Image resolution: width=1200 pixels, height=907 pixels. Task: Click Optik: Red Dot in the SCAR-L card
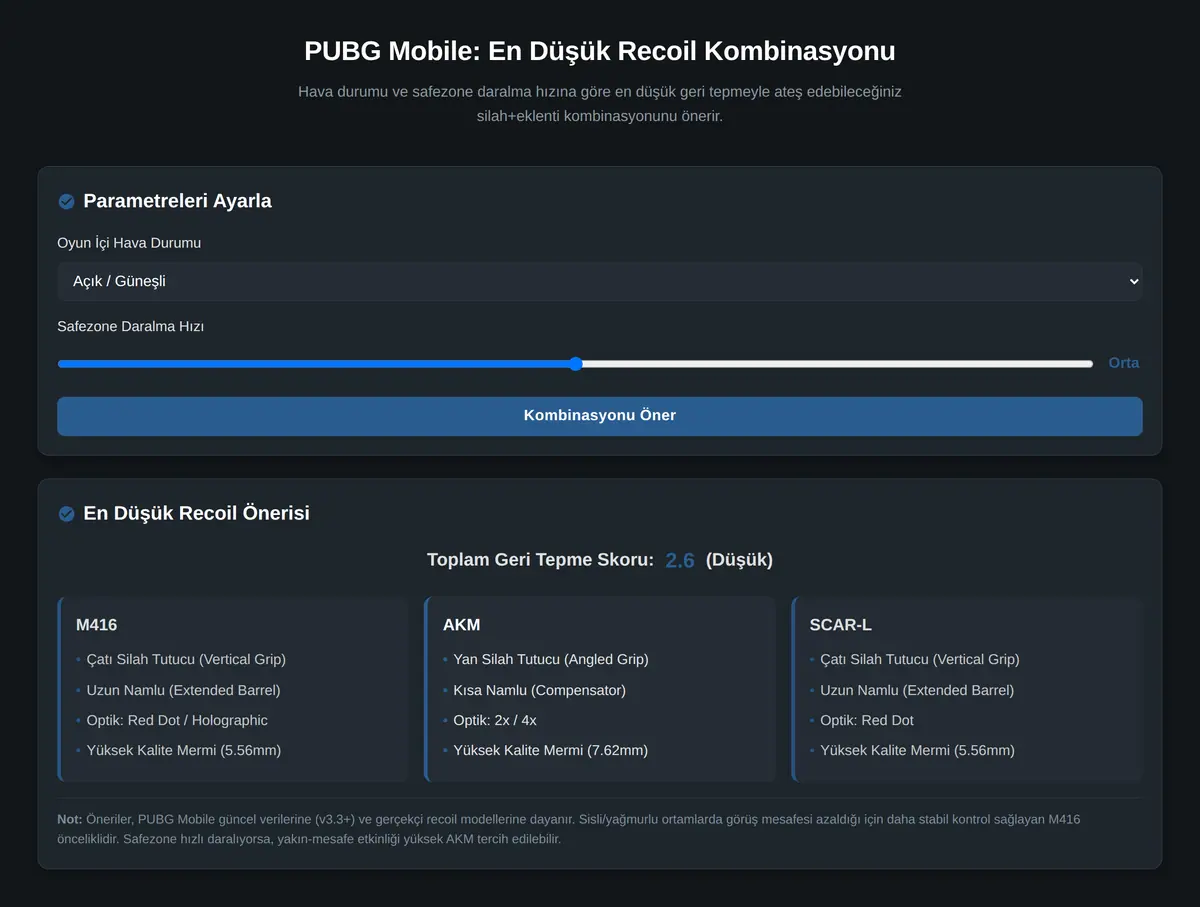tap(867, 720)
